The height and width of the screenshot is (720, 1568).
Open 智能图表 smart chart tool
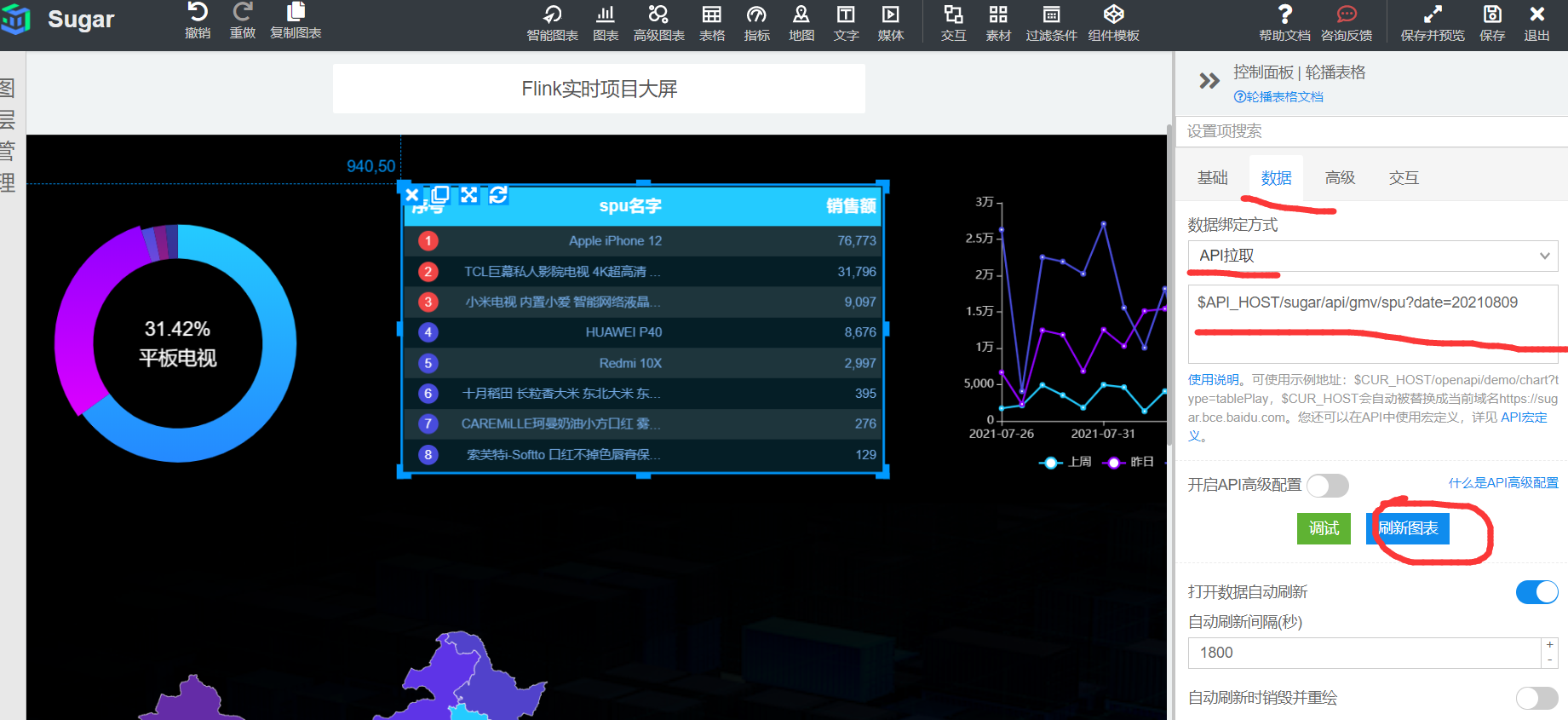(552, 23)
